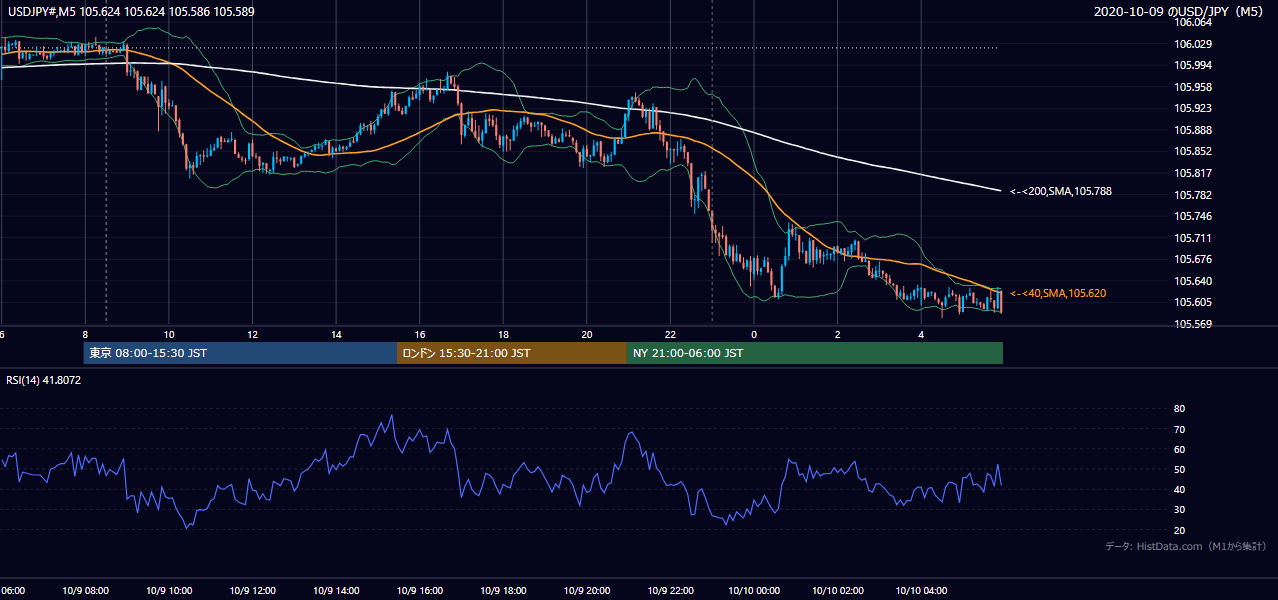Click RSI axis level 40

[1179, 489]
